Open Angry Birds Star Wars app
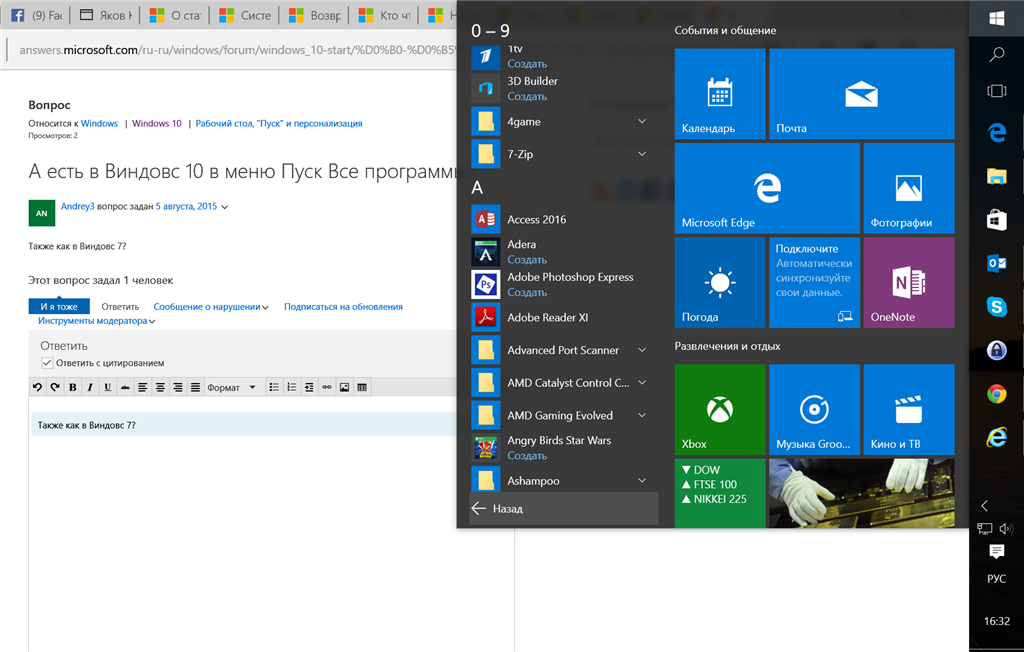The width and height of the screenshot is (1024, 652). point(562,448)
